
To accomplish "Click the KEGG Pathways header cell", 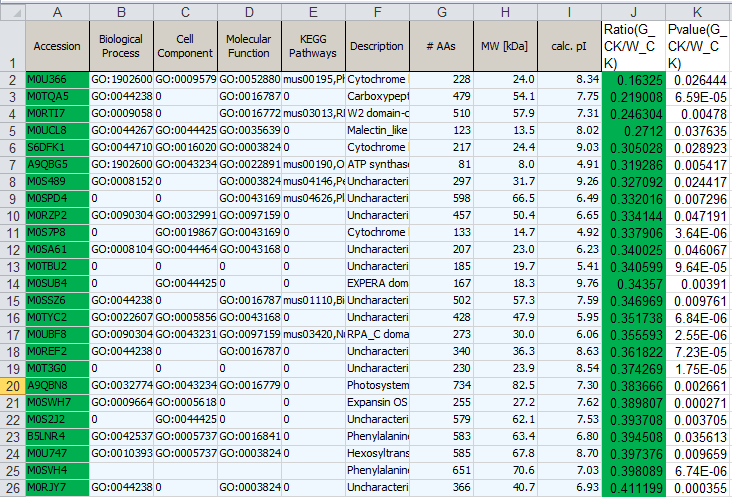I will [313, 46].
